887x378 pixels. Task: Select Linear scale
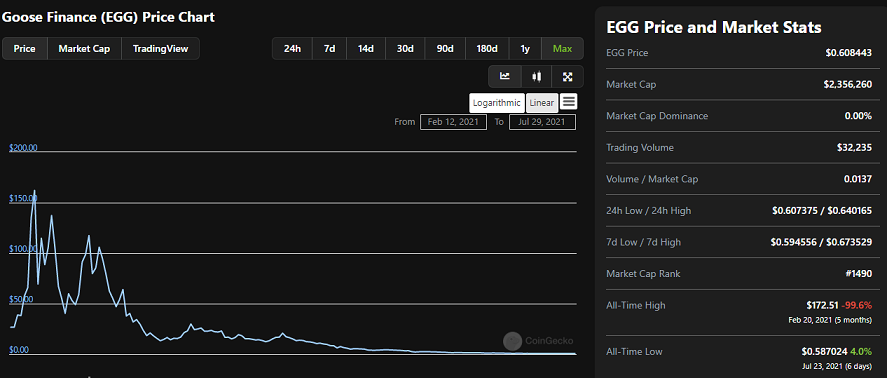coord(542,103)
